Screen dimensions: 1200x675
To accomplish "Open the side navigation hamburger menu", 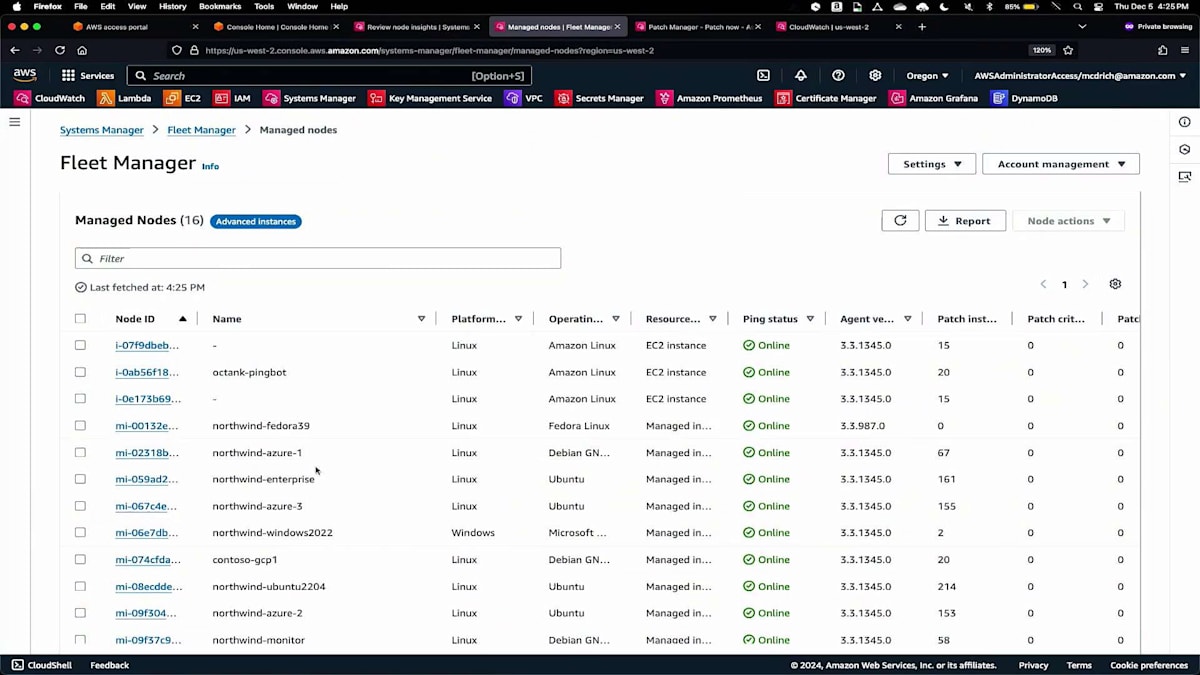I will (15, 122).
